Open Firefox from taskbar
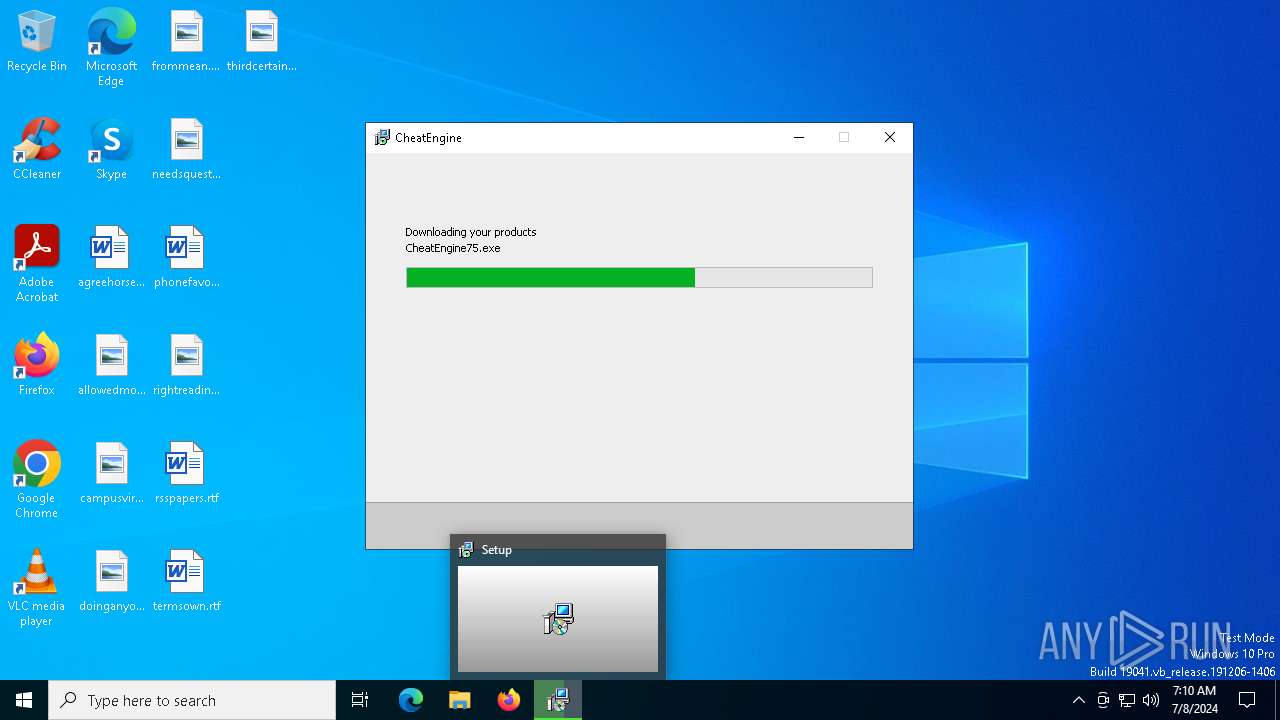Screen dimensions: 1280x720 click(x=509, y=700)
